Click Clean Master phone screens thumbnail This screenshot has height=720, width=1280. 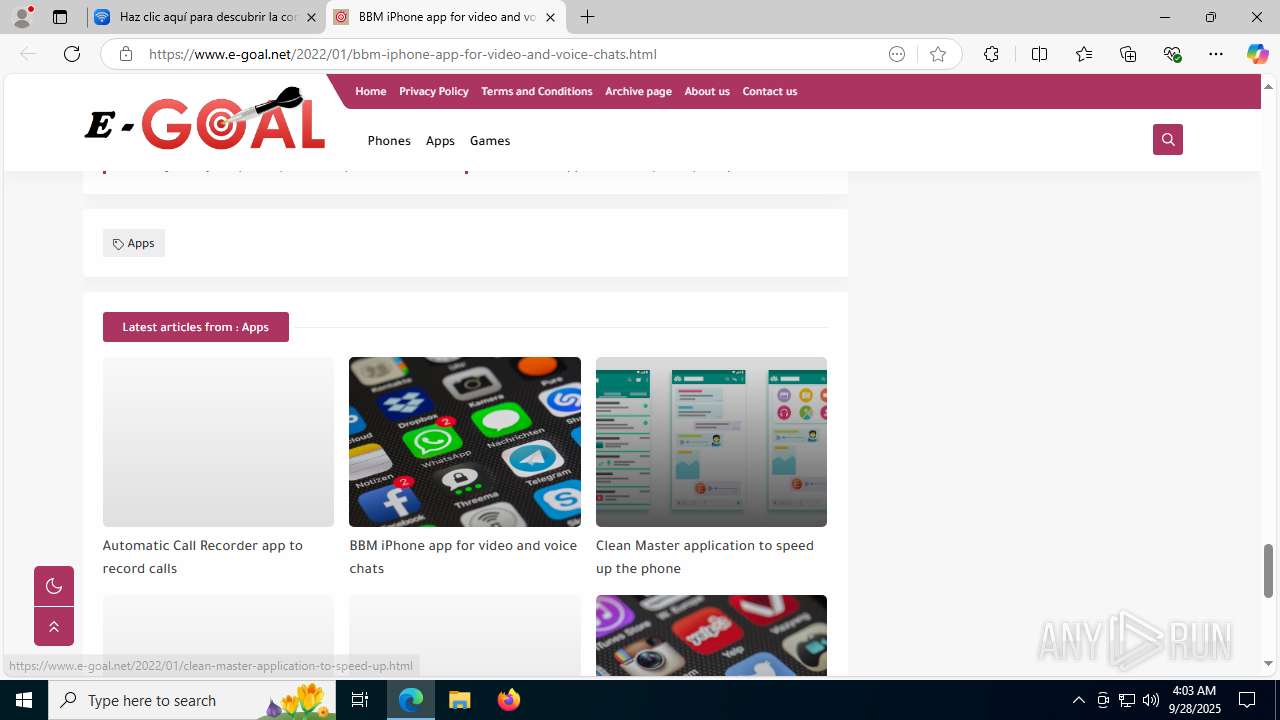coord(711,442)
